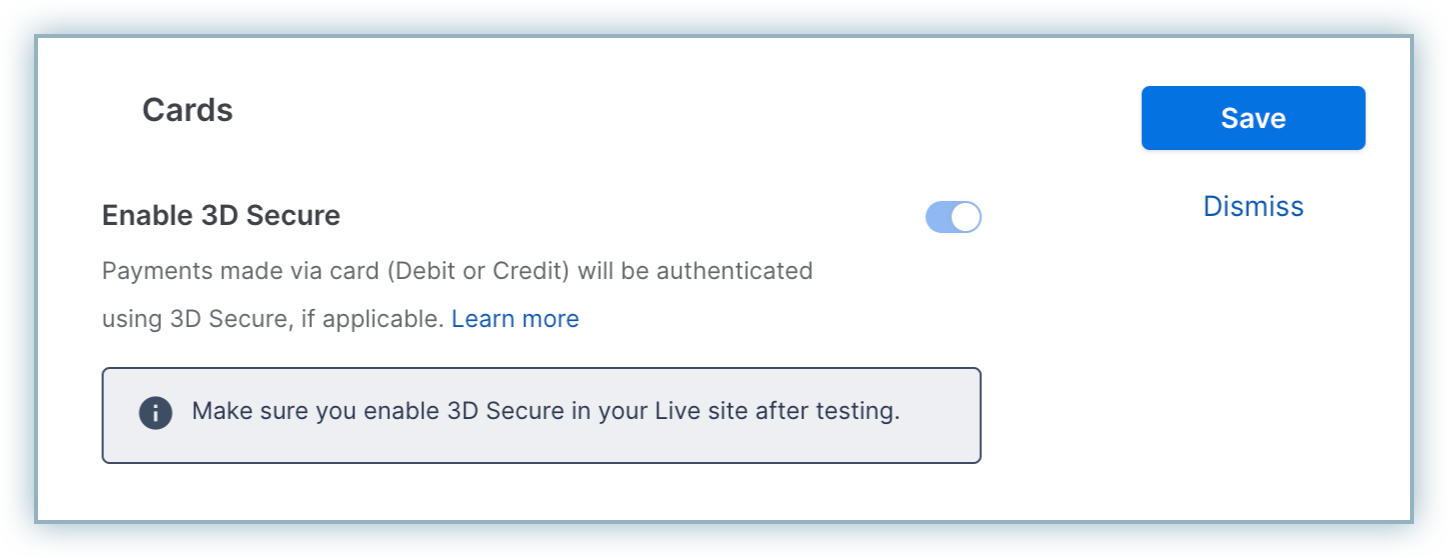
Task: Click the white knob of the 3D Secure toggle
Action: click(965, 217)
